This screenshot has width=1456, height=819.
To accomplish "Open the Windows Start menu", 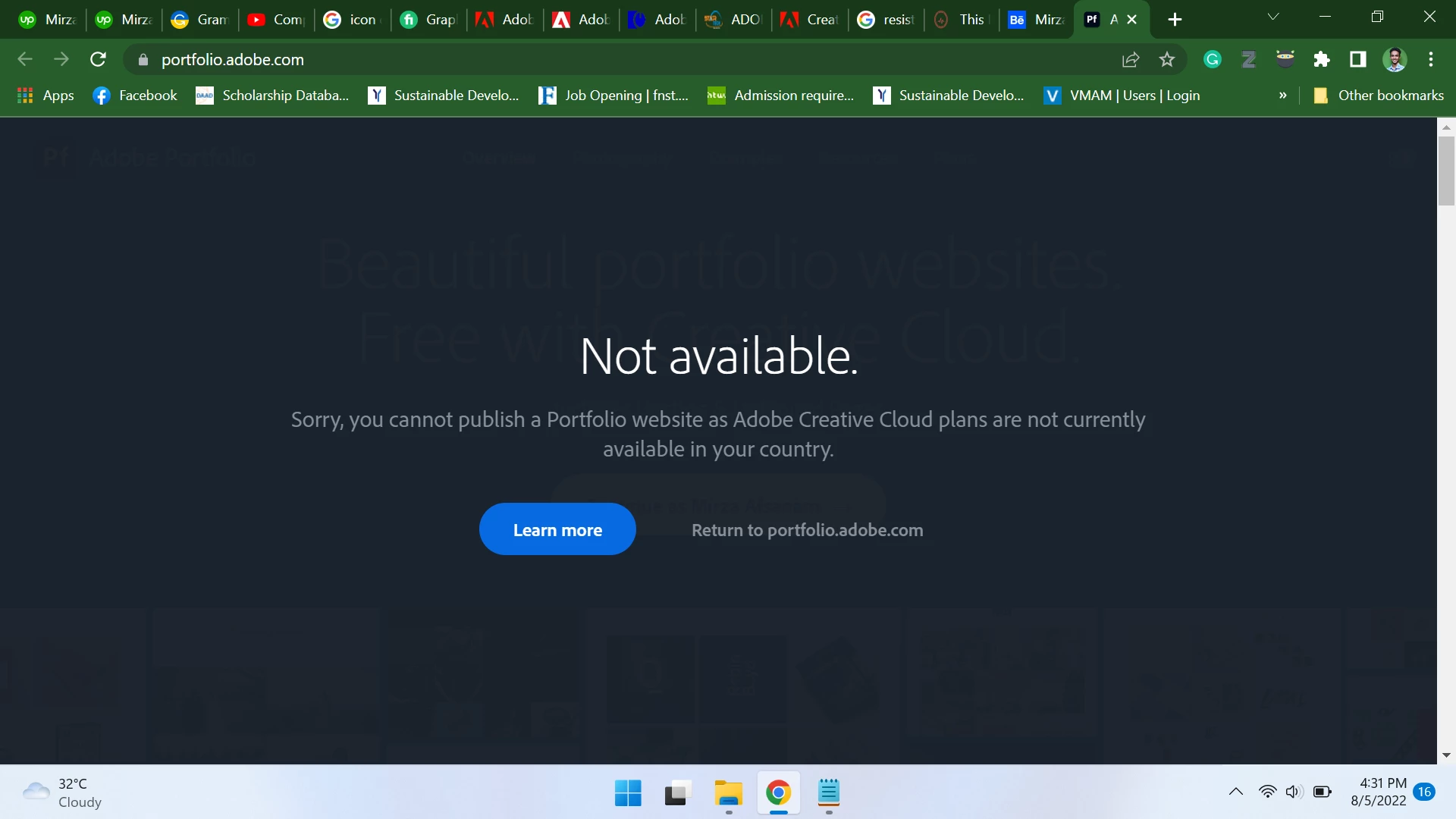I will coord(628,793).
